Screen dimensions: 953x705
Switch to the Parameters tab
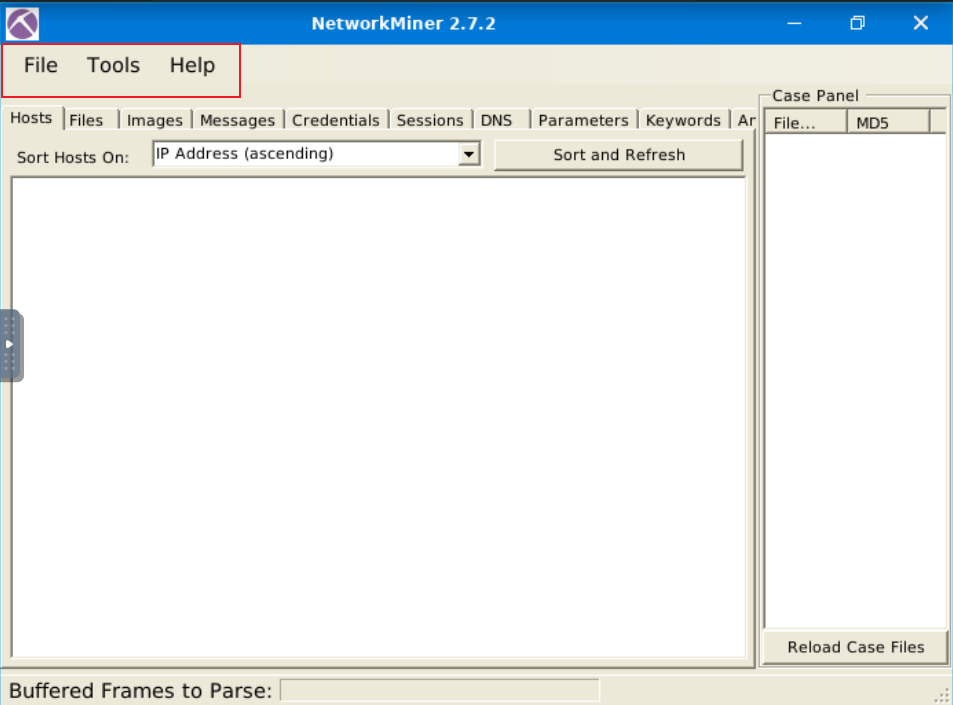tap(583, 120)
